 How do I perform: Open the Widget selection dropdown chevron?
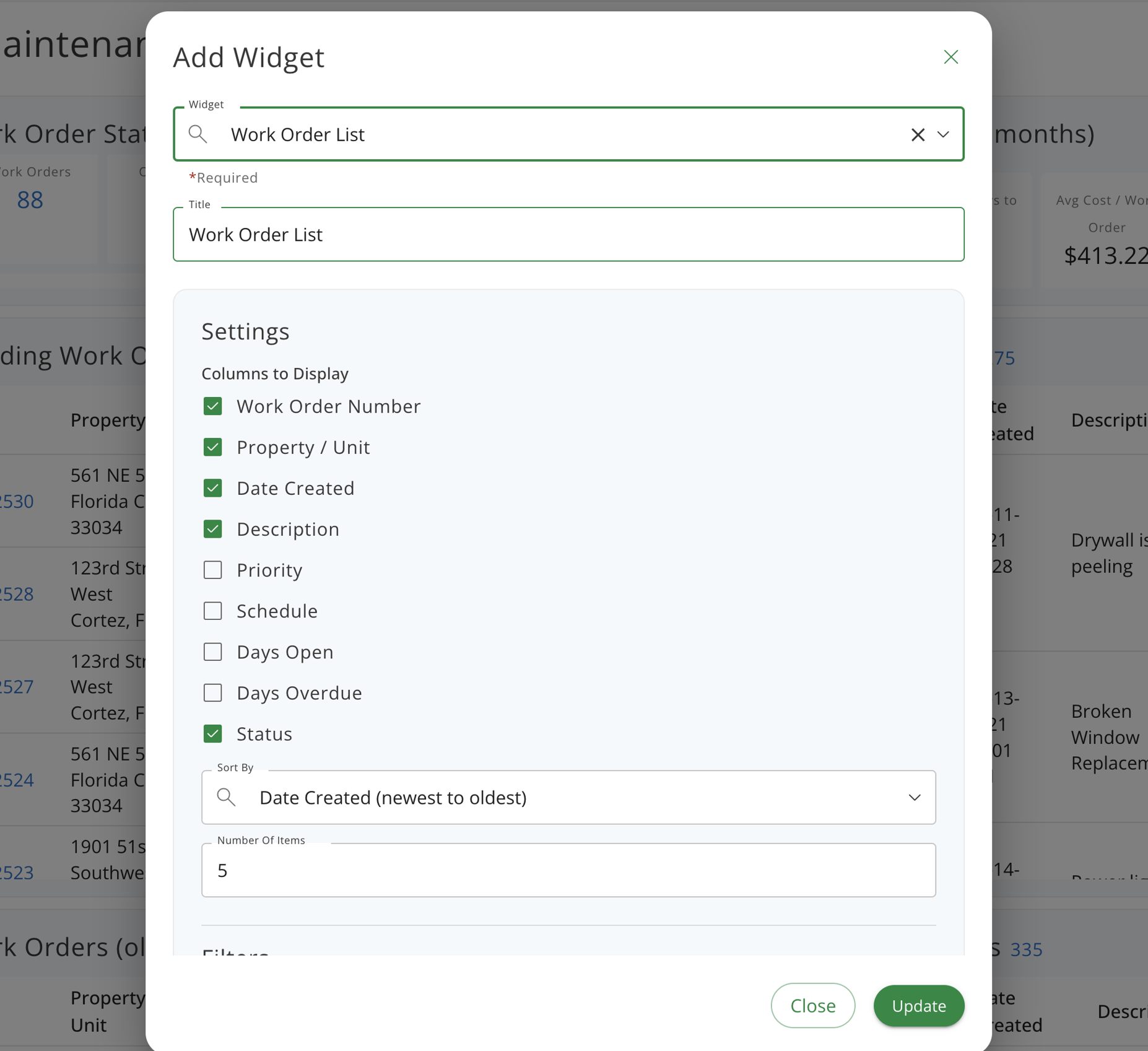click(x=943, y=134)
